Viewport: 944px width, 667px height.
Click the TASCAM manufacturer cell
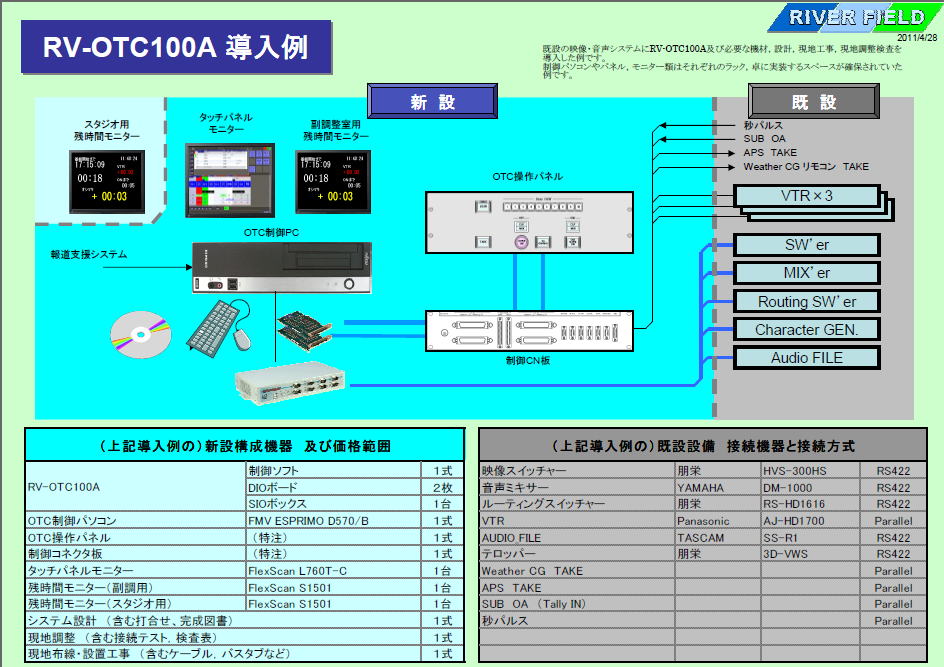tap(718, 538)
